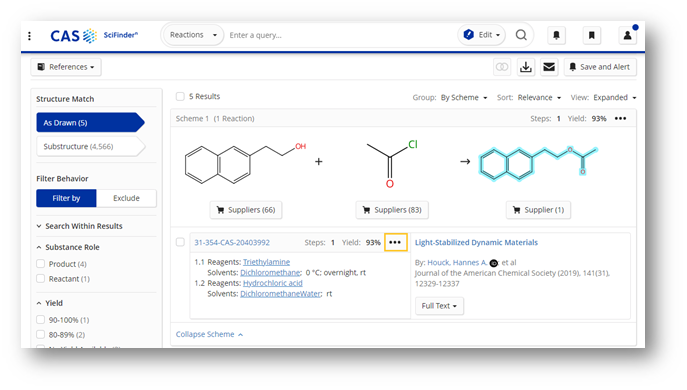Click the email results envelope icon
687x390 pixels.
[x=549, y=67]
